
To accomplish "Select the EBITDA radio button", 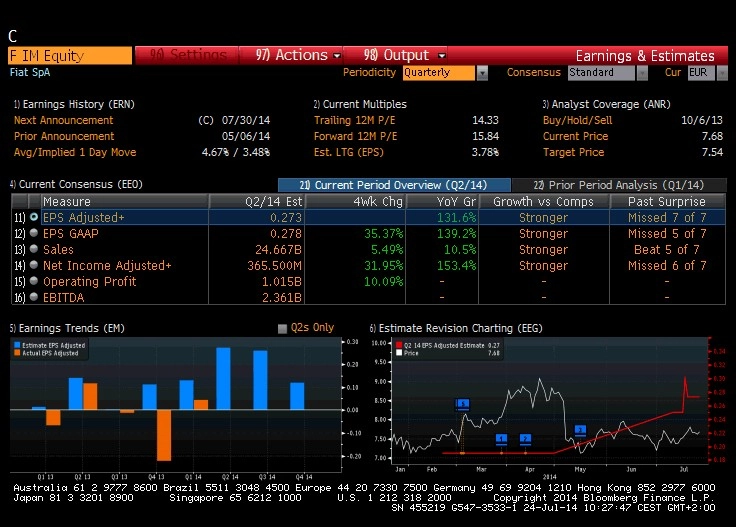I will coord(34,297).
